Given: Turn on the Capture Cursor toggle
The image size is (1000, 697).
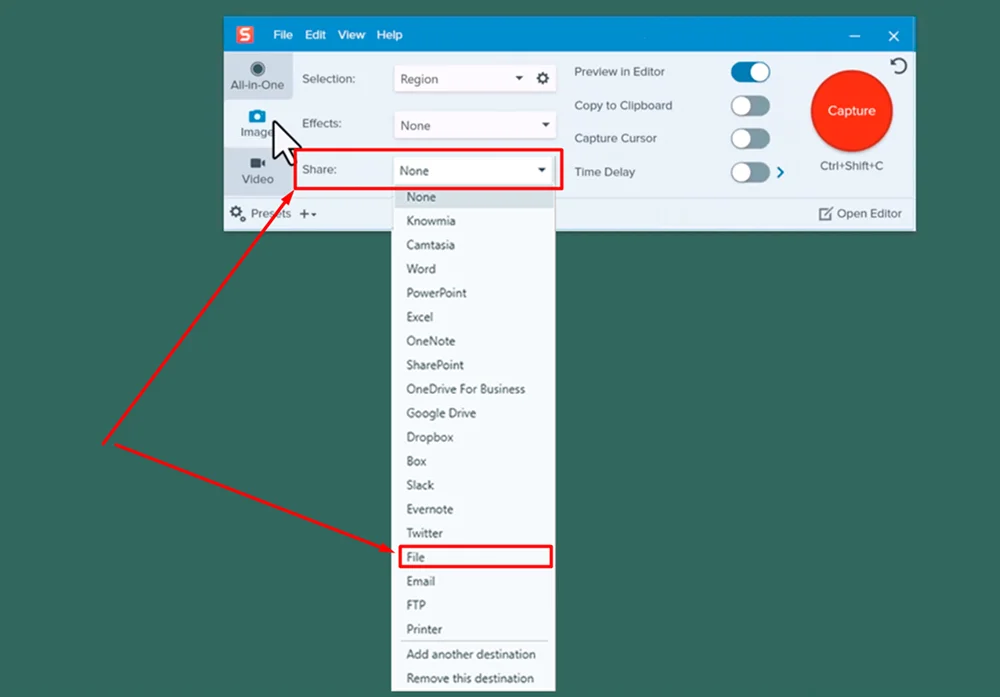Looking at the screenshot, I should click(750, 139).
